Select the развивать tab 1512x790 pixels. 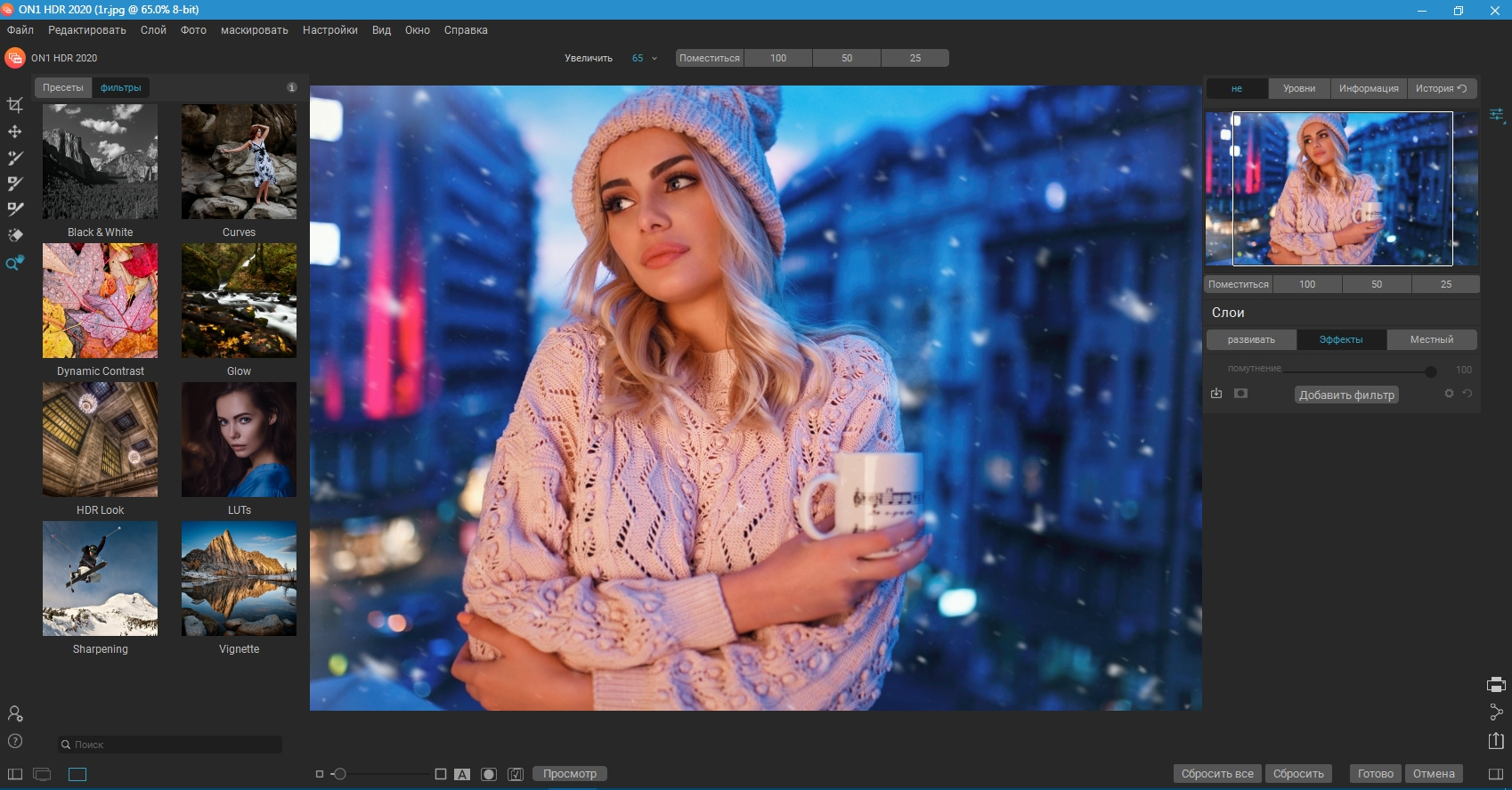[1251, 339]
